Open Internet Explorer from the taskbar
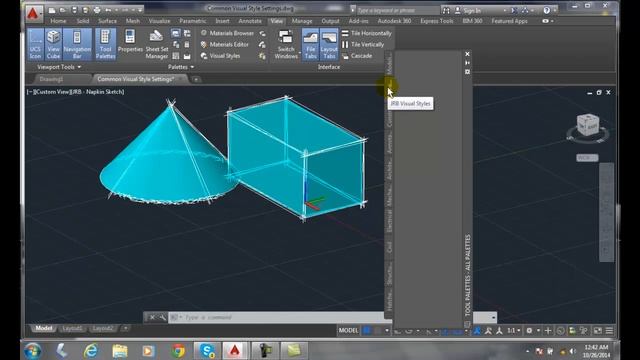 91,351
